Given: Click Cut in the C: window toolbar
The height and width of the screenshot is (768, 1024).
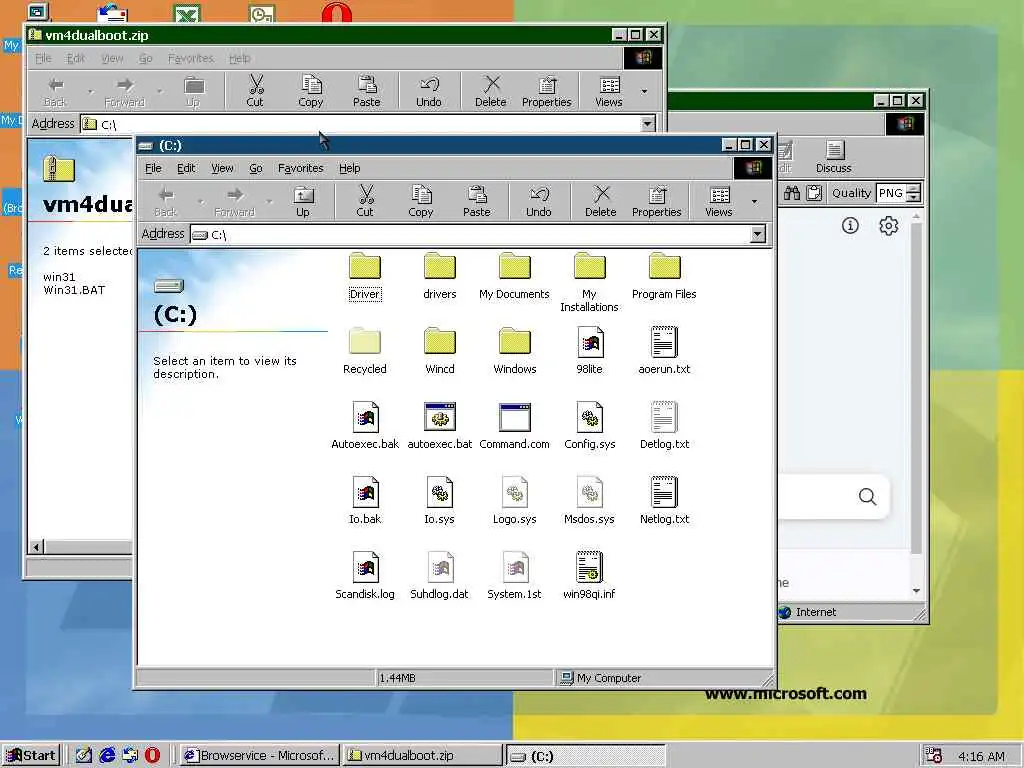Looking at the screenshot, I should (365, 201).
